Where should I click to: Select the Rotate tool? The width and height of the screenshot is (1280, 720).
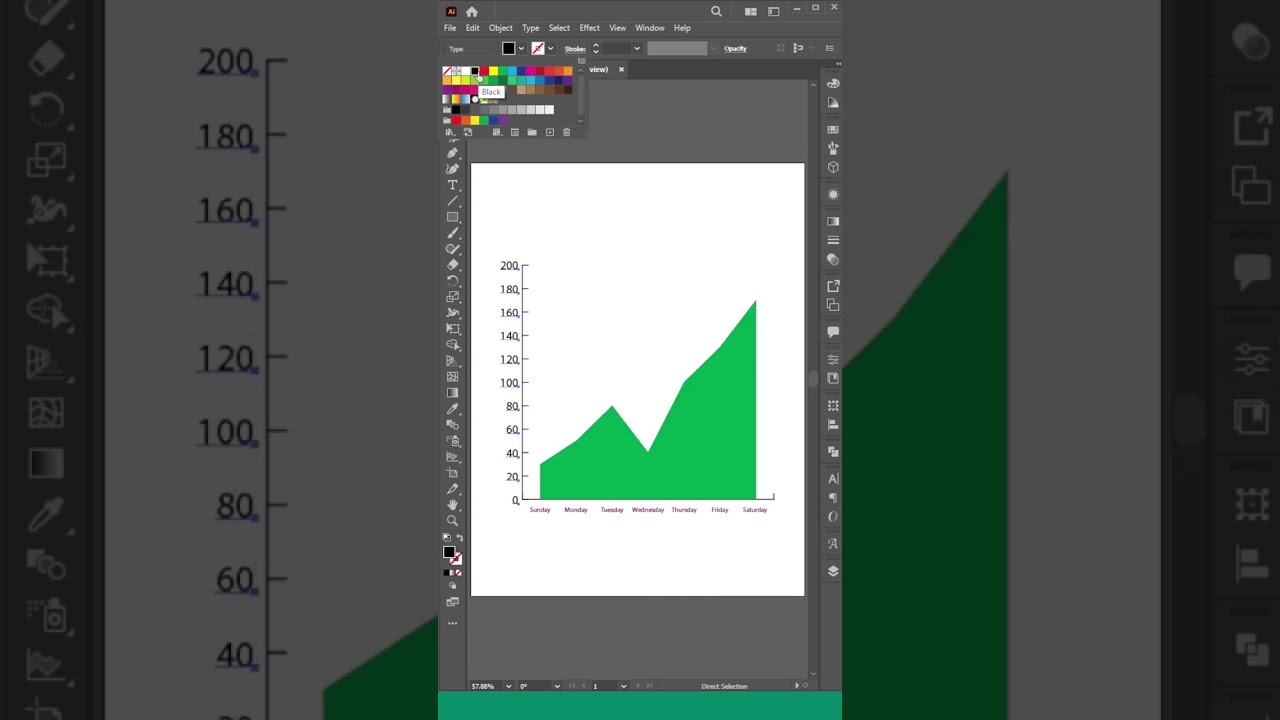coord(452,281)
